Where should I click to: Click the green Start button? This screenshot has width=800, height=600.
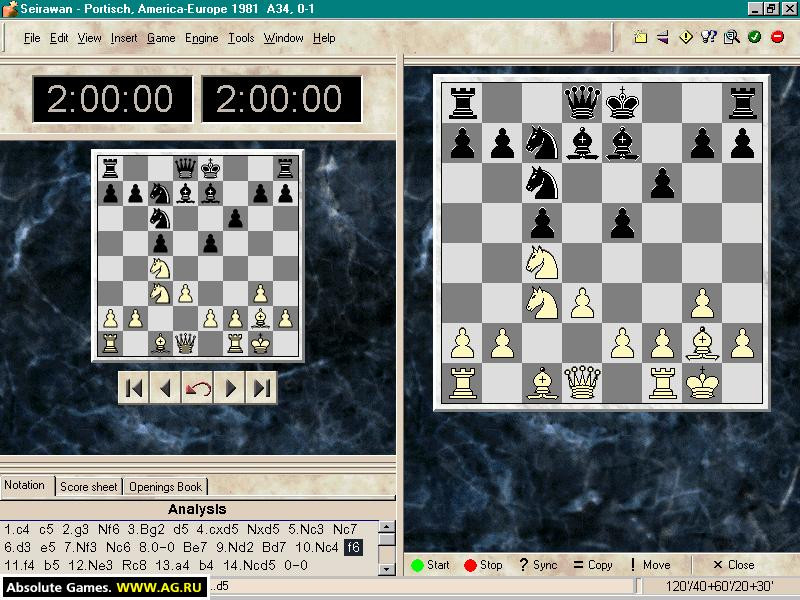pyautogui.click(x=431, y=565)
